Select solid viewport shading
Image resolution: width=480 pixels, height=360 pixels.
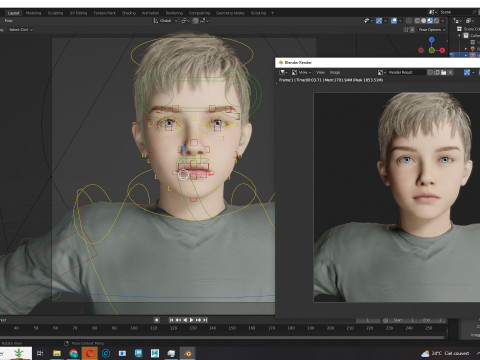tap(423, 21)
